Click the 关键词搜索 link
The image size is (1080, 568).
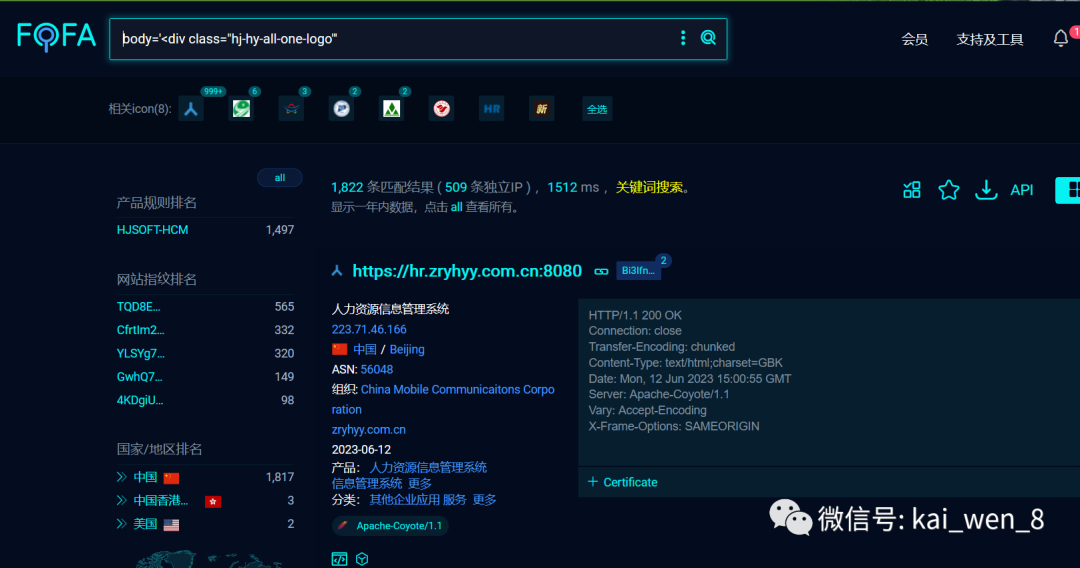pyautogui.click(x=649, y=187)
